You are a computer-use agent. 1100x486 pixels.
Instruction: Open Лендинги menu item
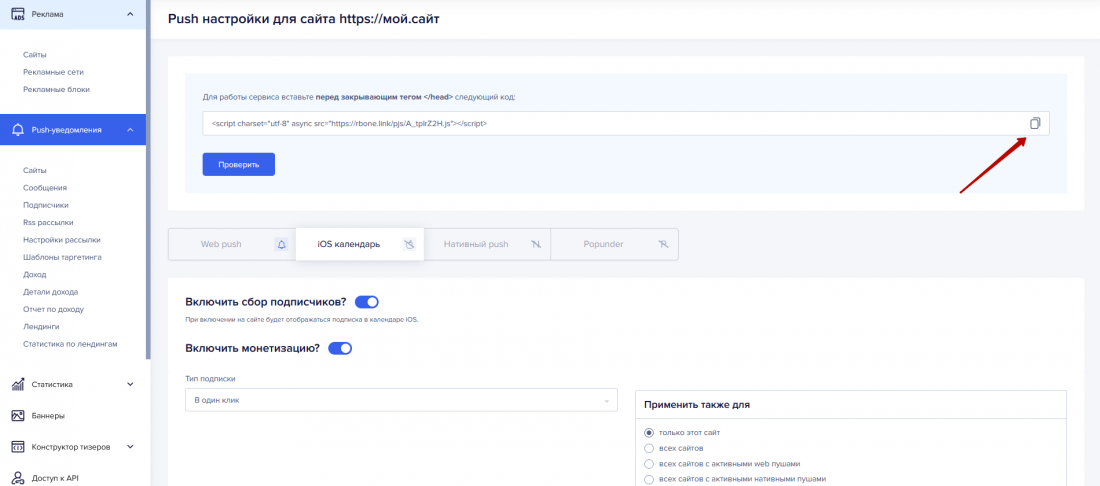point(41,327)
